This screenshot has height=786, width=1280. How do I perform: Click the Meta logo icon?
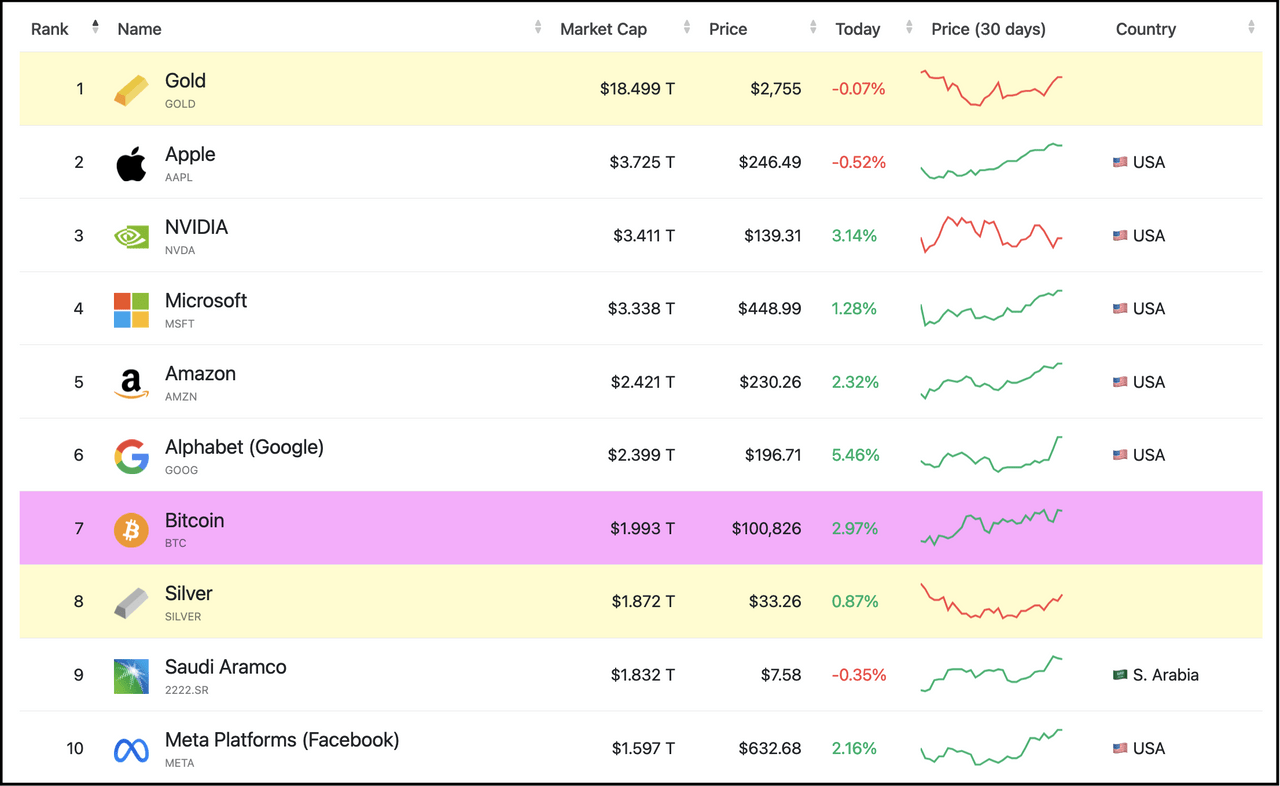pos(131,749)
